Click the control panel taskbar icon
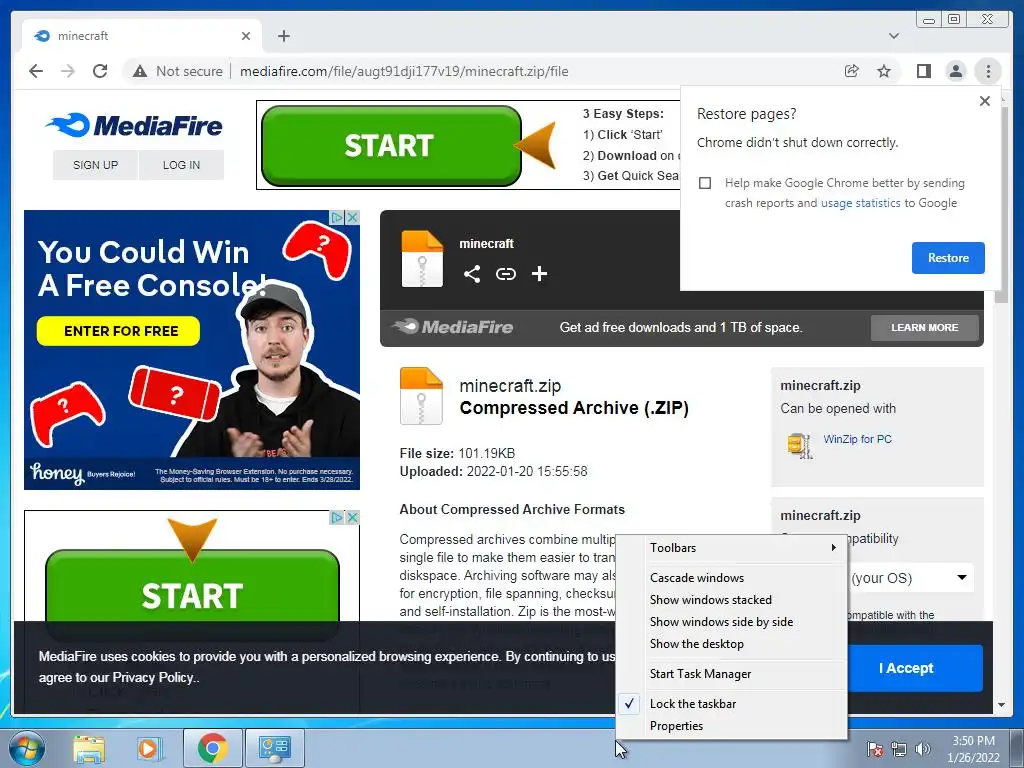The image size is (1024, 768). tap(274, 748)
